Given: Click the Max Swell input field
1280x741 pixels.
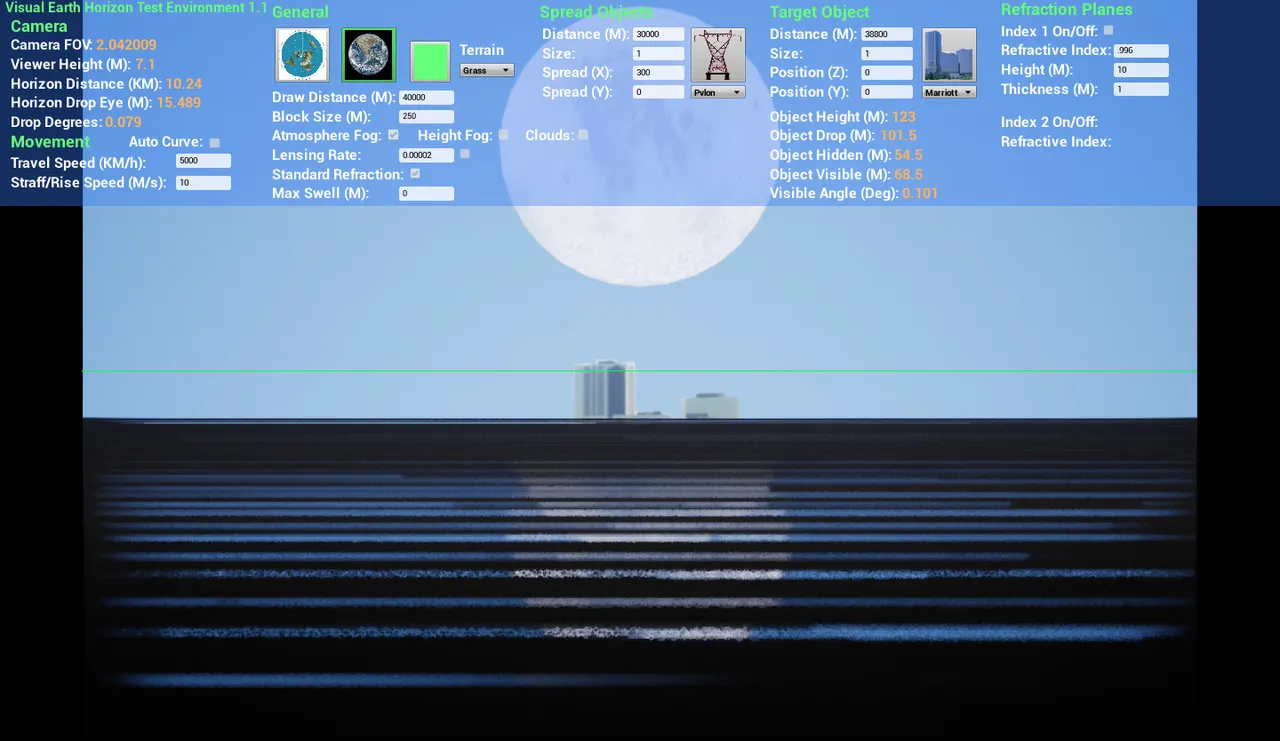Looking at the screenshot, I should (426, 194).
